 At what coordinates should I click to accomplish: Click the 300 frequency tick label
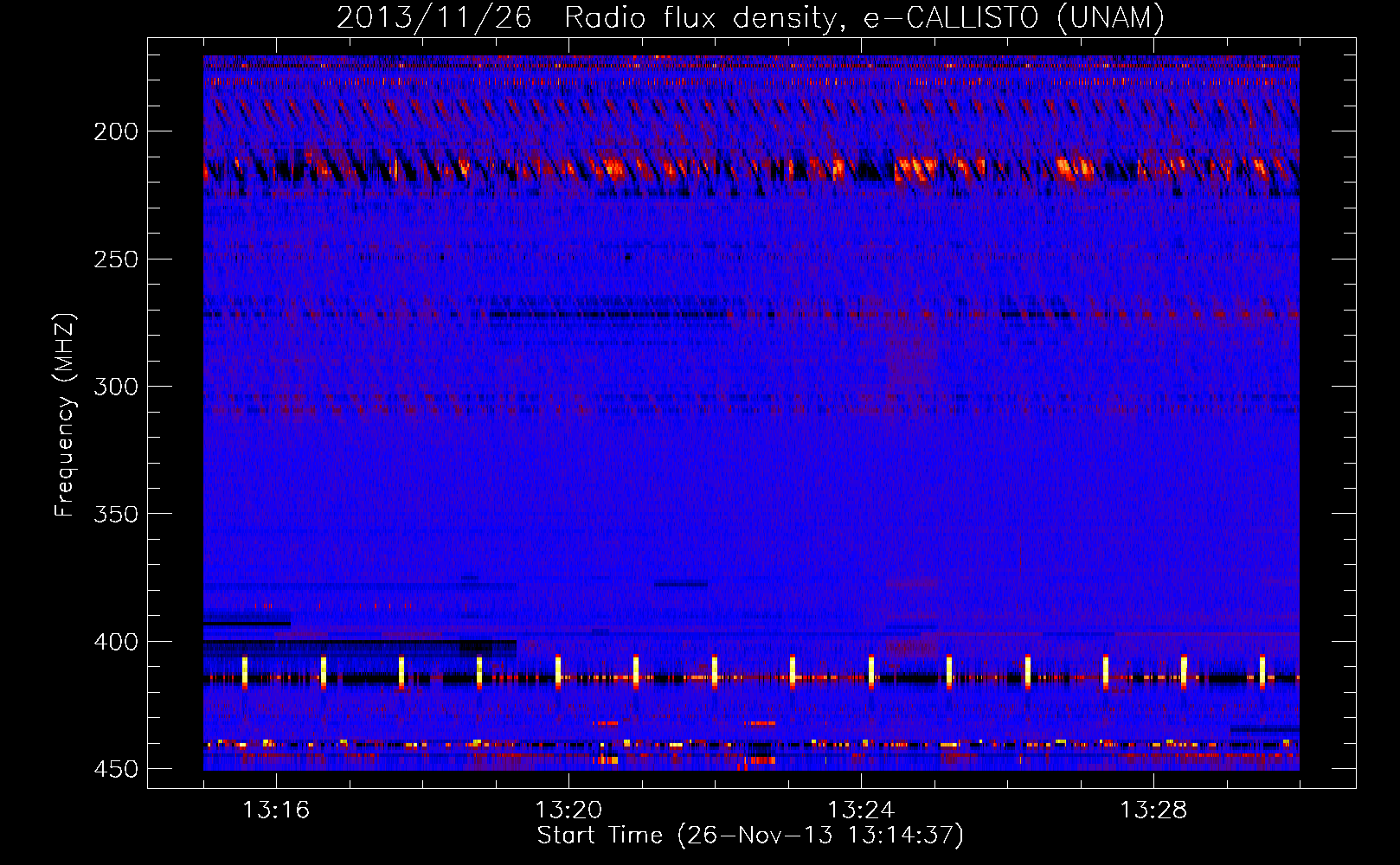[116, 387]
